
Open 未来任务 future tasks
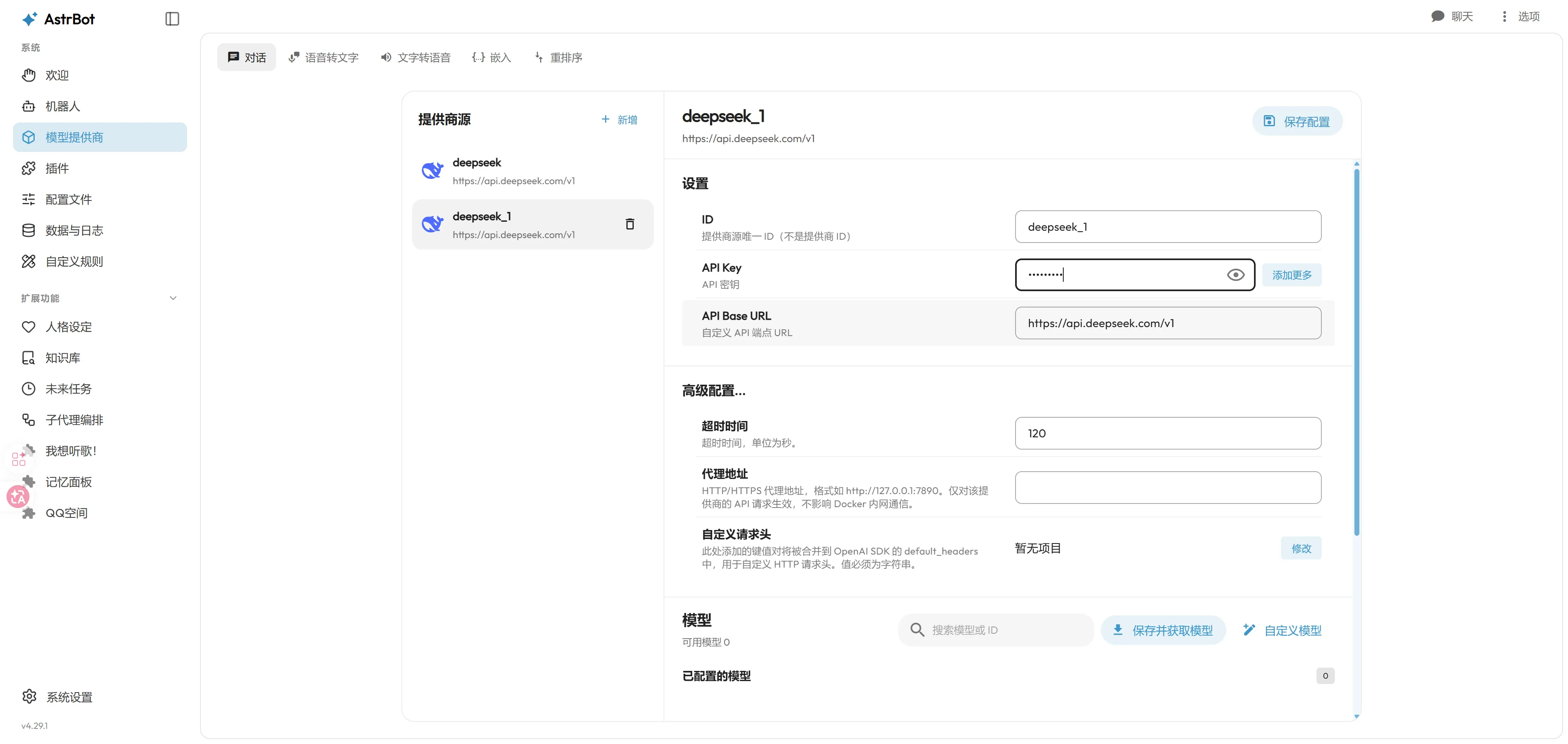(x=100, y=389)
